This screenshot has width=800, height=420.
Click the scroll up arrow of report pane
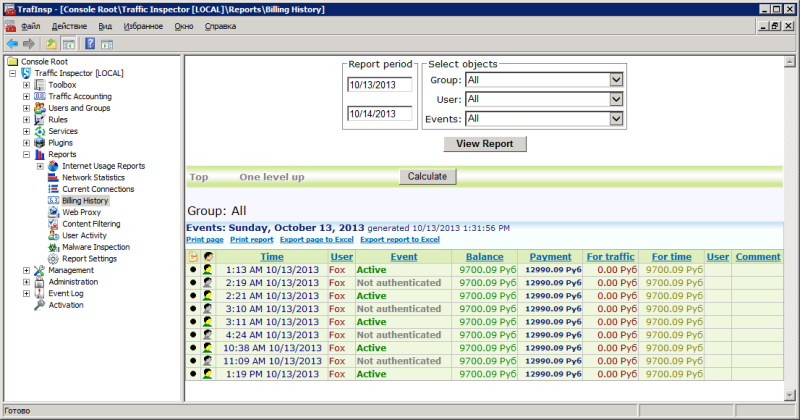(789, 62)
